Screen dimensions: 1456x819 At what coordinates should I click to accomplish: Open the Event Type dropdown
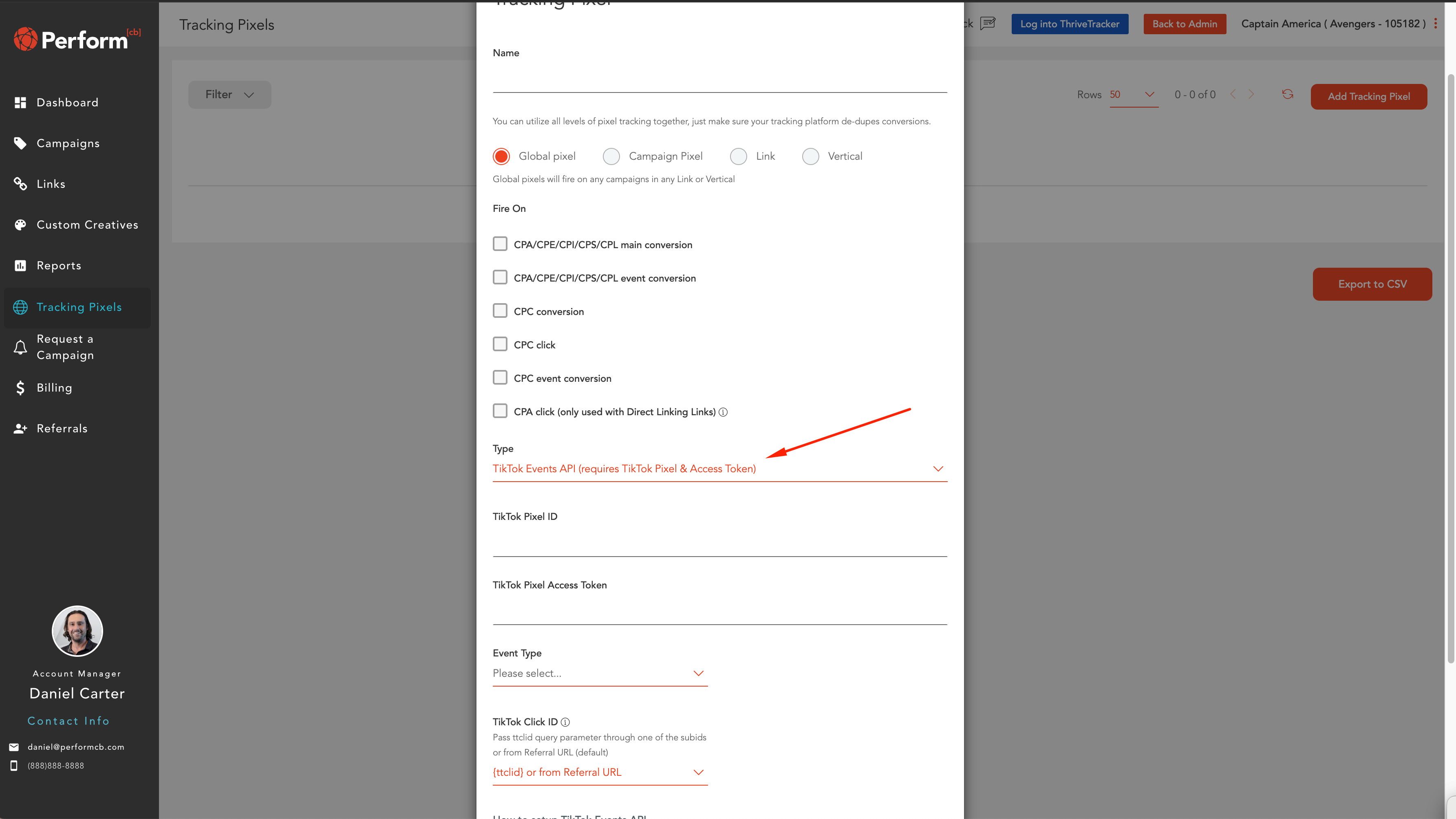[600, 674]
